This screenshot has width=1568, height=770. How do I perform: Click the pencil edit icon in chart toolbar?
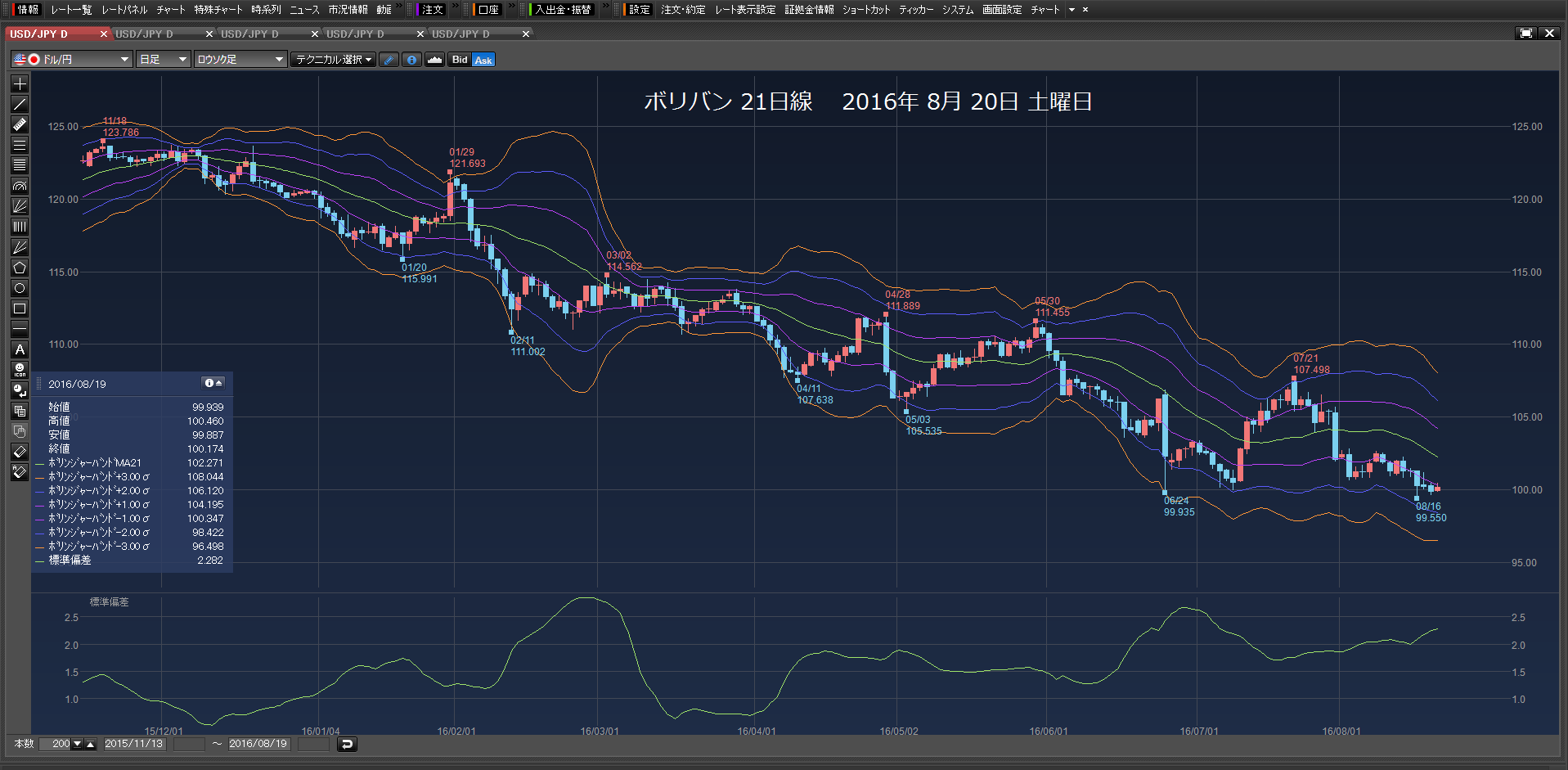tap(389, 60)
